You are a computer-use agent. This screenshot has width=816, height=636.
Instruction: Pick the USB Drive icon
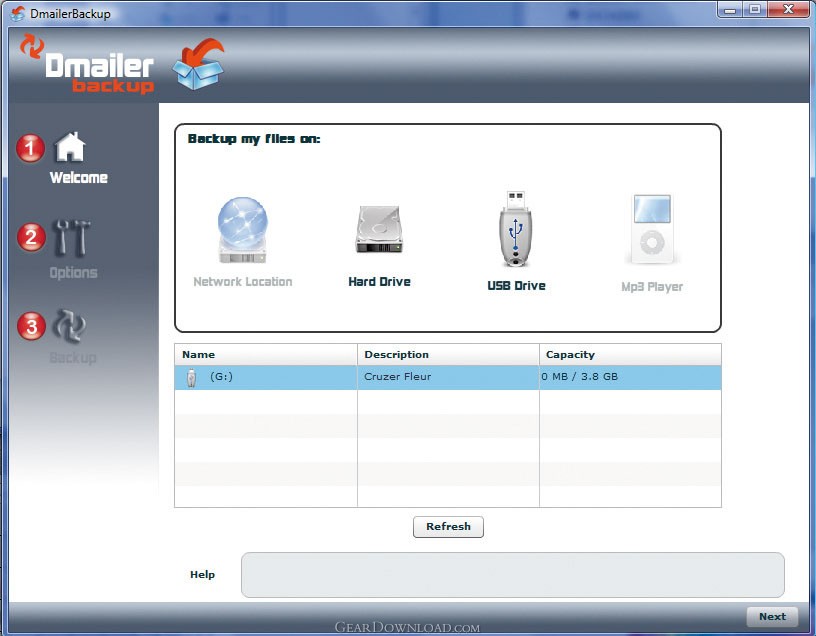point(516,228)
